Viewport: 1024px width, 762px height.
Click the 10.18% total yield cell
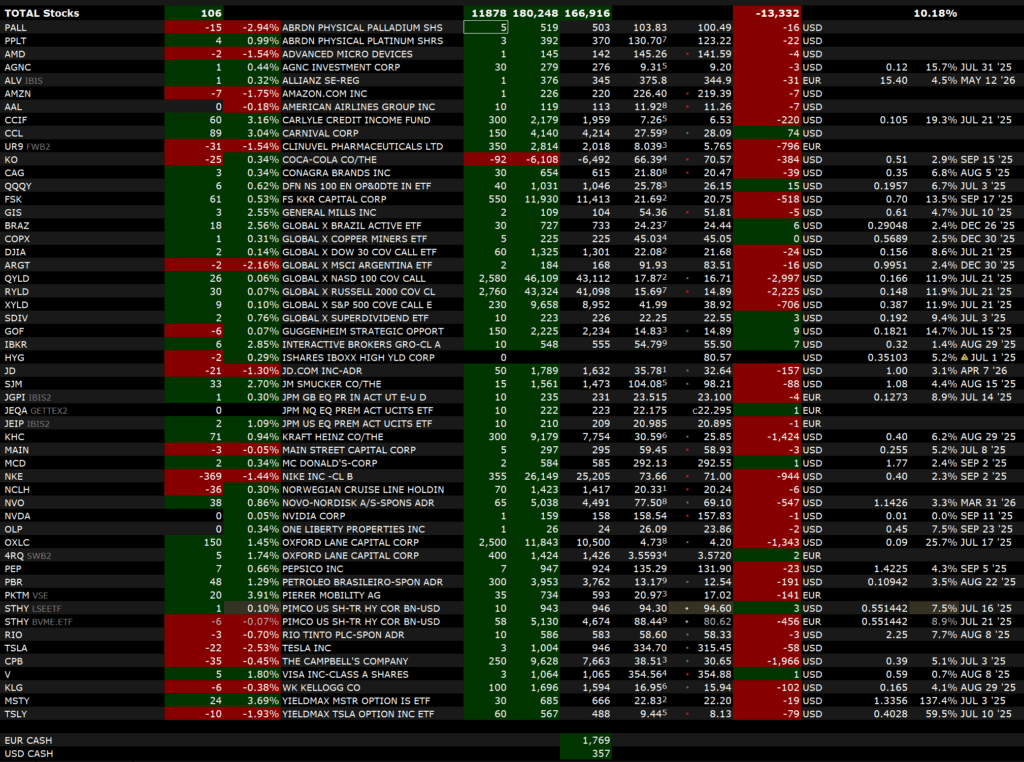click(934, 13)
